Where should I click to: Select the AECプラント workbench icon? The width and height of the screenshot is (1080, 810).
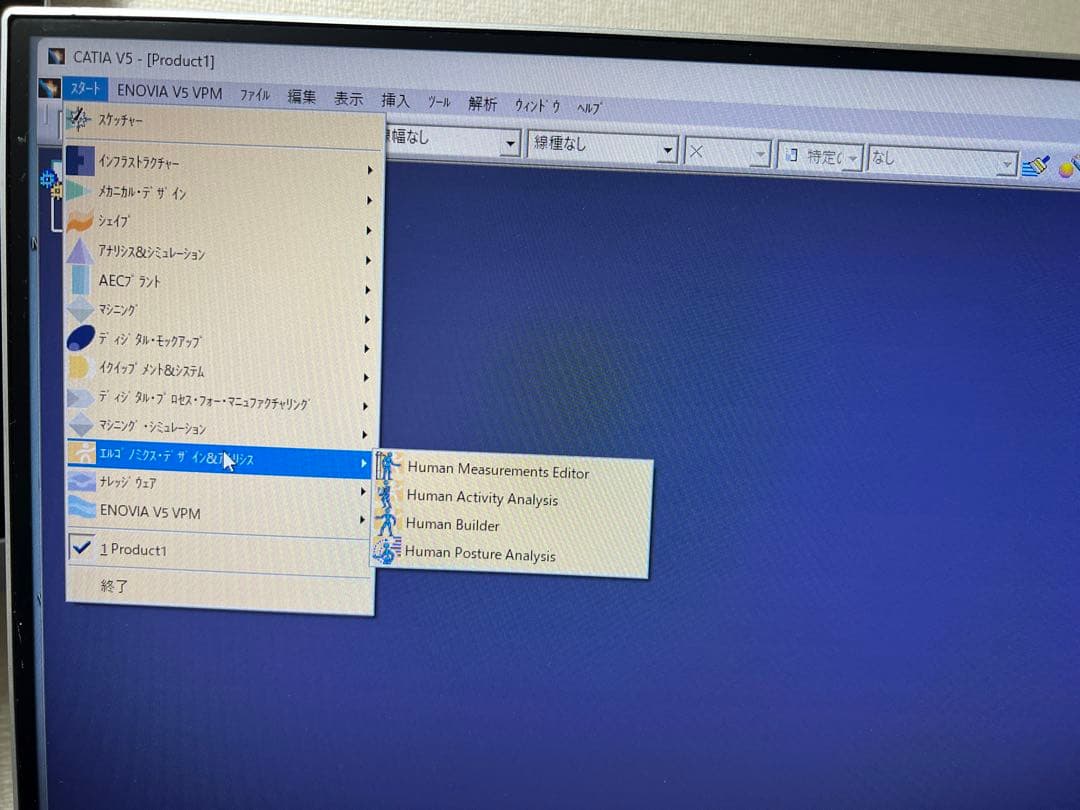tap(80, 281)
